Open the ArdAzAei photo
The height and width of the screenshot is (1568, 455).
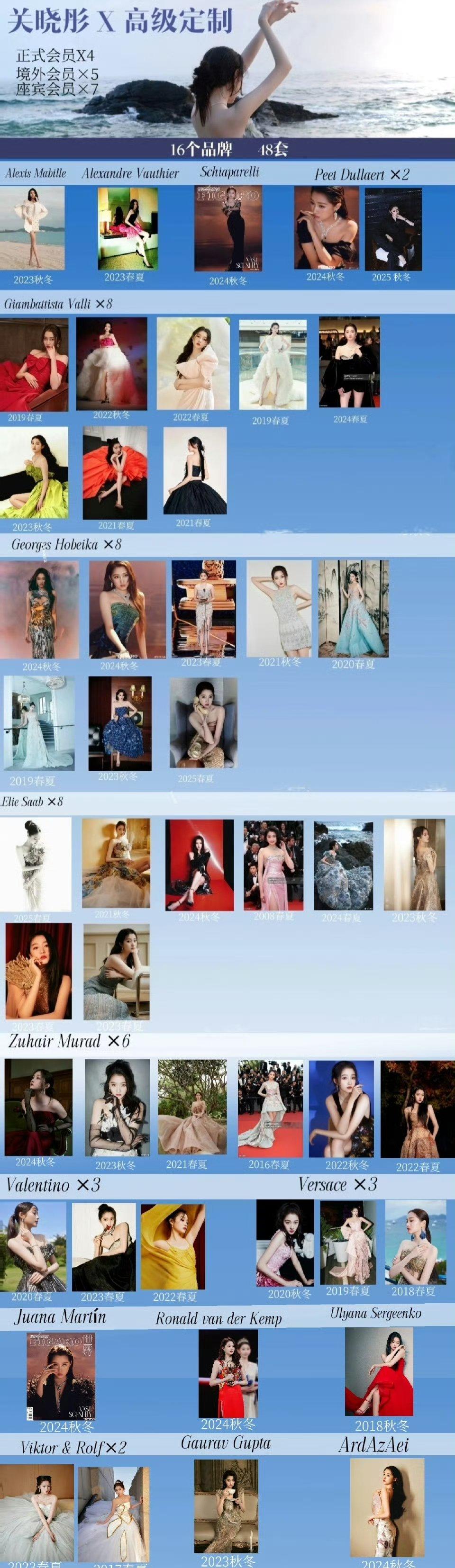click(387, 1507)
